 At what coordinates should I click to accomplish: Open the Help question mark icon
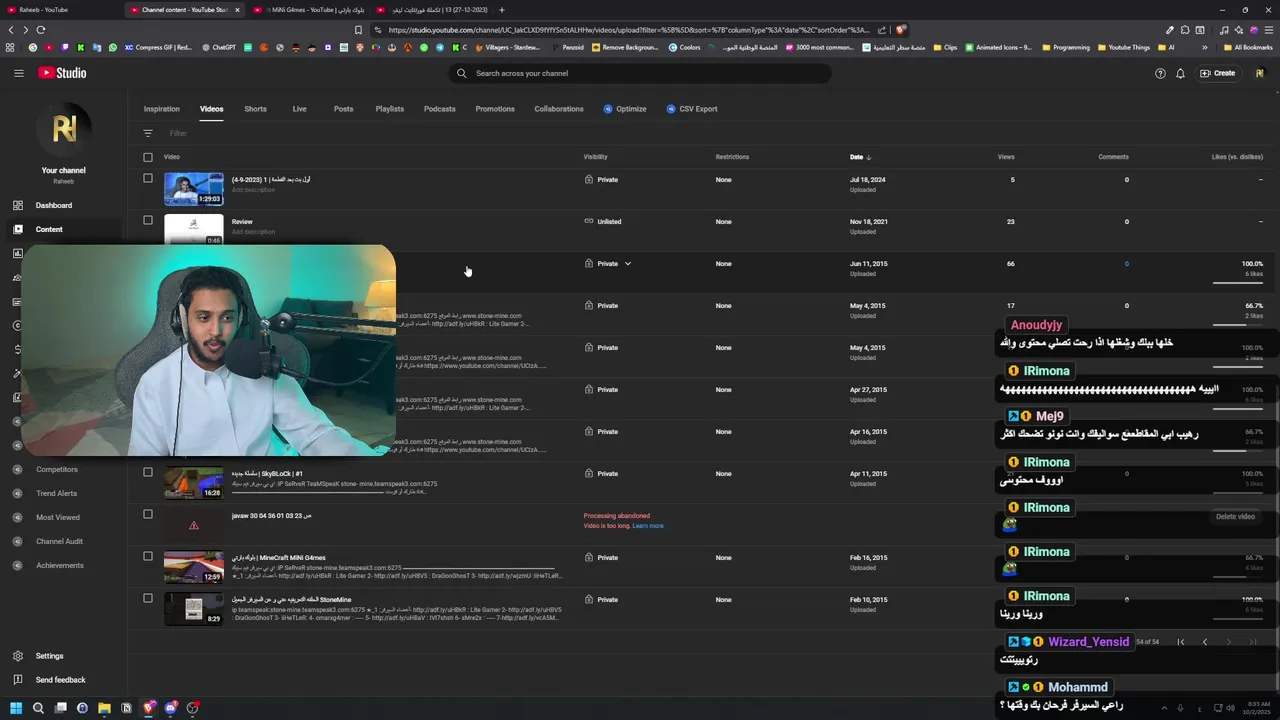1160,73
